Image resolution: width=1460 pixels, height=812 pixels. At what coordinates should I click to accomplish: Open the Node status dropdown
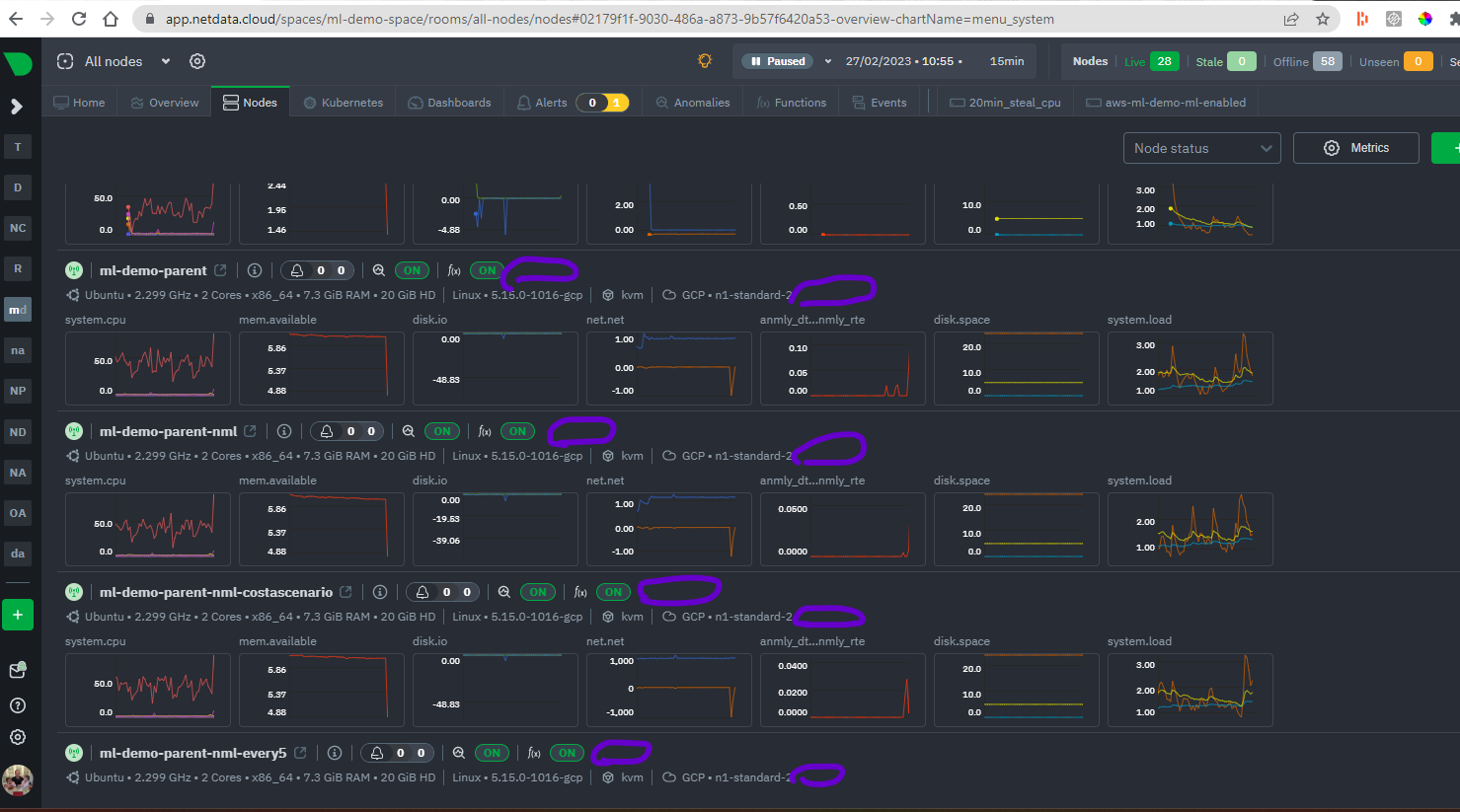click(x=1200, y=147)
